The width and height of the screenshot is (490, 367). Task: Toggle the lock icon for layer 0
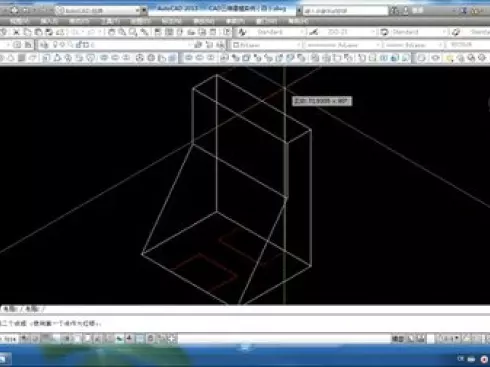tap(79, 44)
